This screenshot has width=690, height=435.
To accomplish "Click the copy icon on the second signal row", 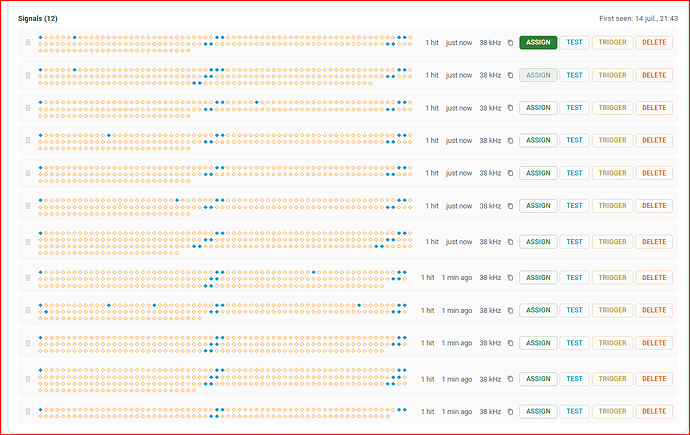I will 510,75.
